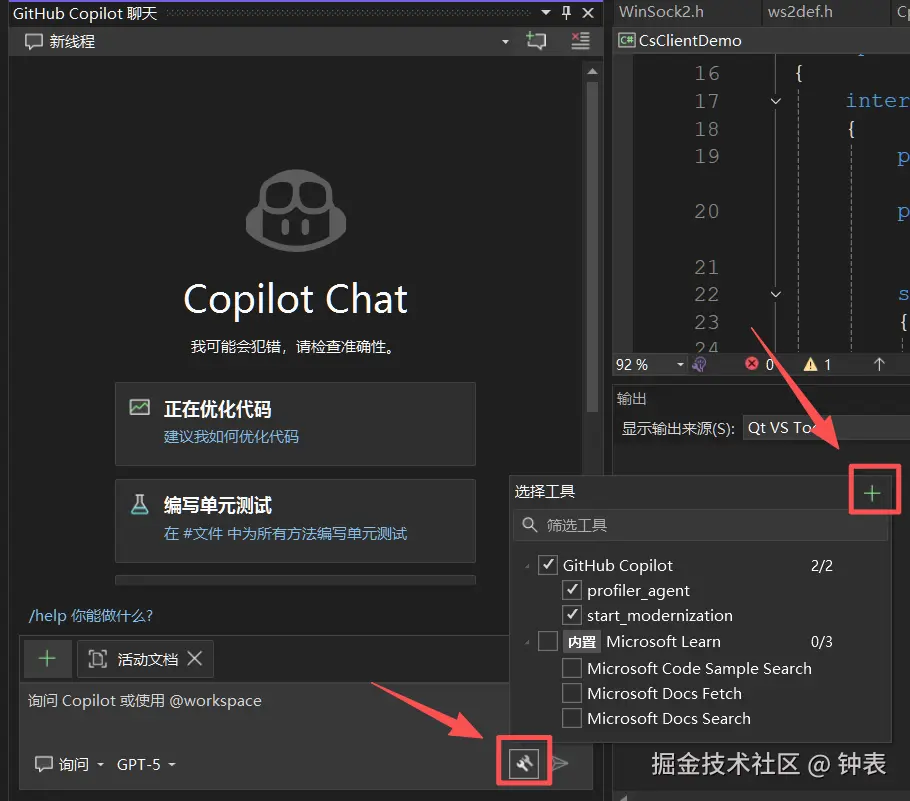Click the error count icon in editor status

pos(752,364)
